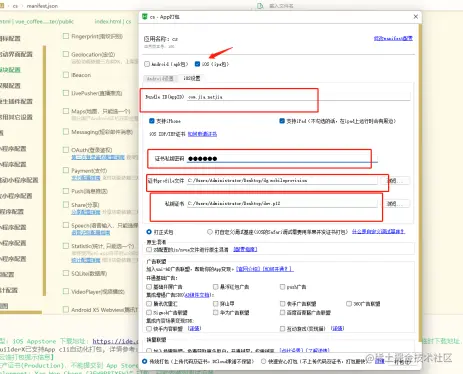Open the index.html | cs editor tab
Image resolution: width=463 pixels, height=374 pixels.
tap(113, 22)
